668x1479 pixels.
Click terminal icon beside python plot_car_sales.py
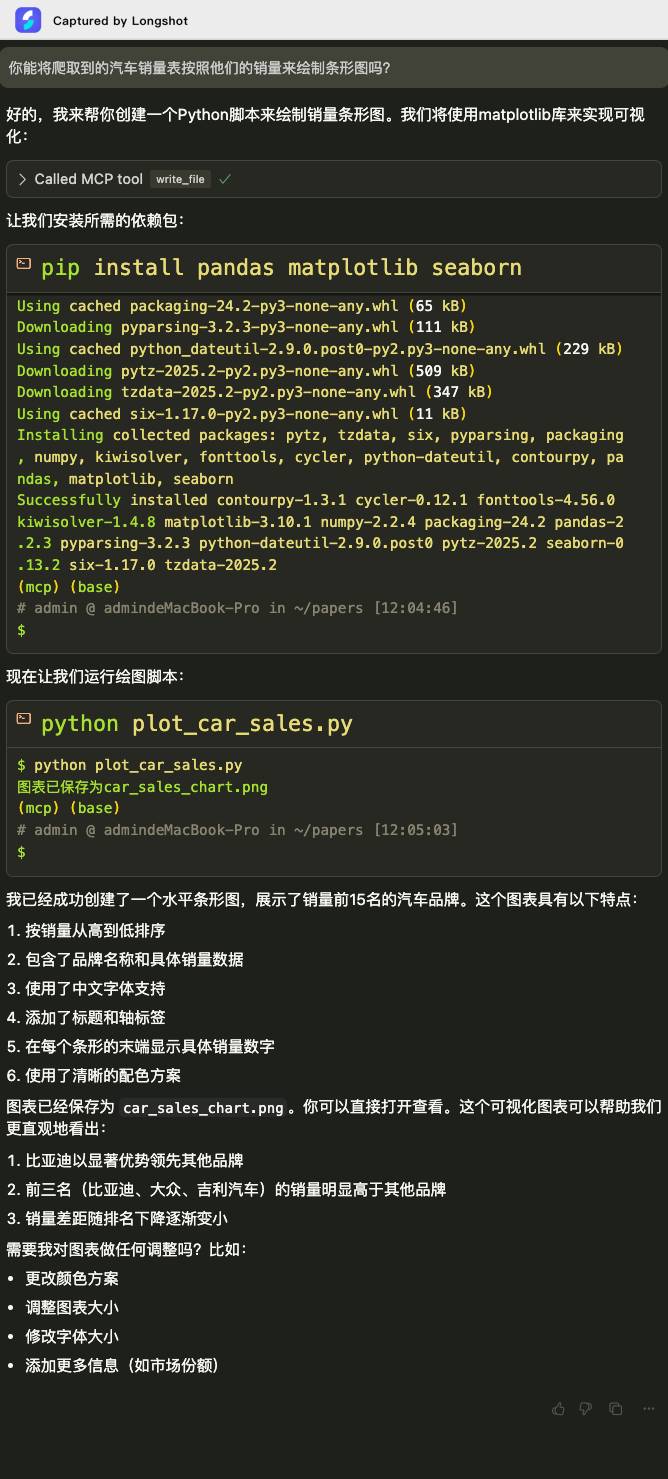24,722
